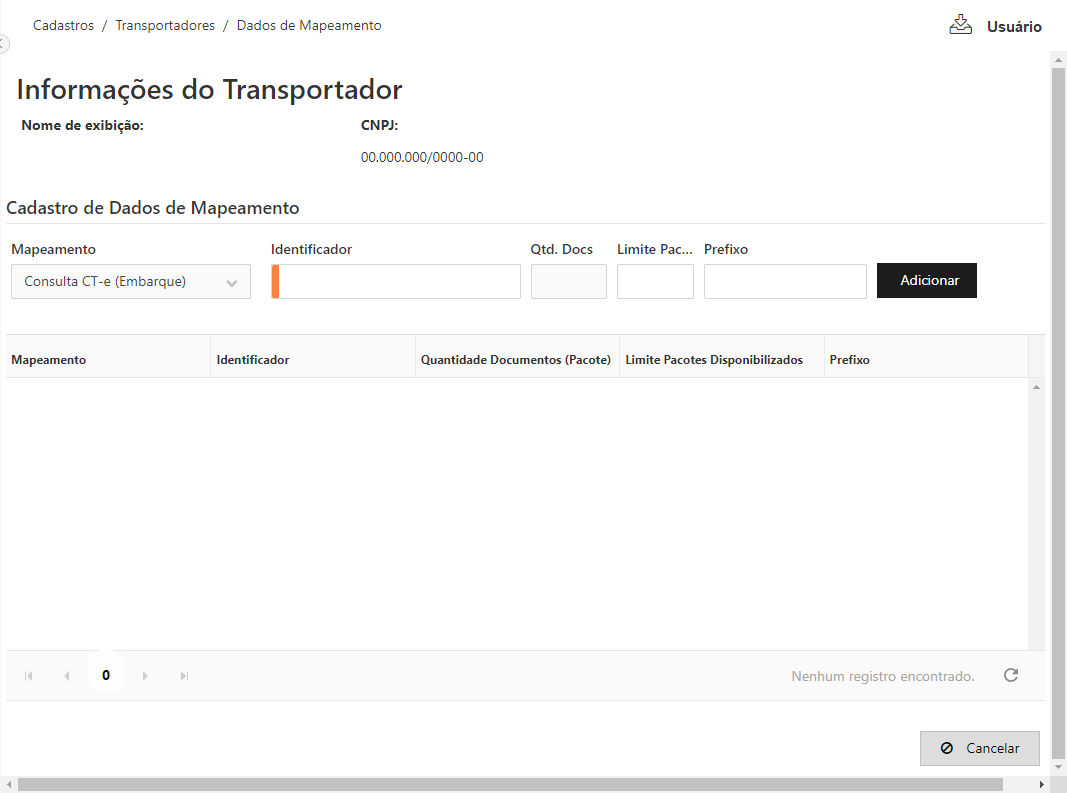
Task: Go to previous page in the pager
Action: click(x=67, y=676)
